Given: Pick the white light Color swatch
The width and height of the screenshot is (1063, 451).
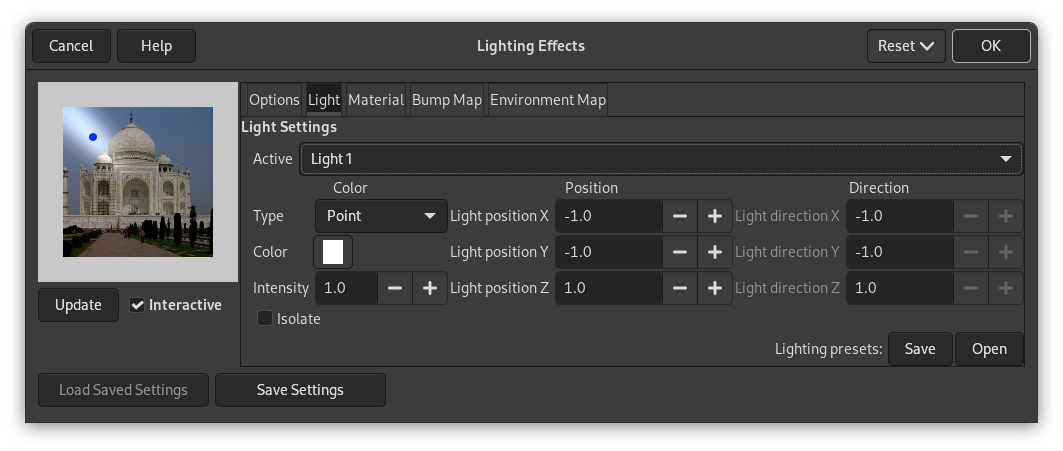Looking at the screenshot, I should coord(333,252).
